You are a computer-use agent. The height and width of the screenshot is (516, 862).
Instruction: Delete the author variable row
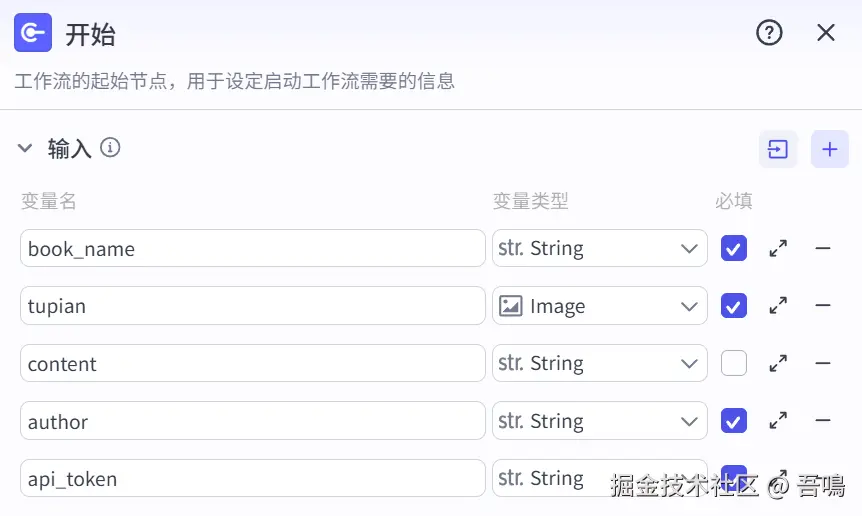pos(823,421)
